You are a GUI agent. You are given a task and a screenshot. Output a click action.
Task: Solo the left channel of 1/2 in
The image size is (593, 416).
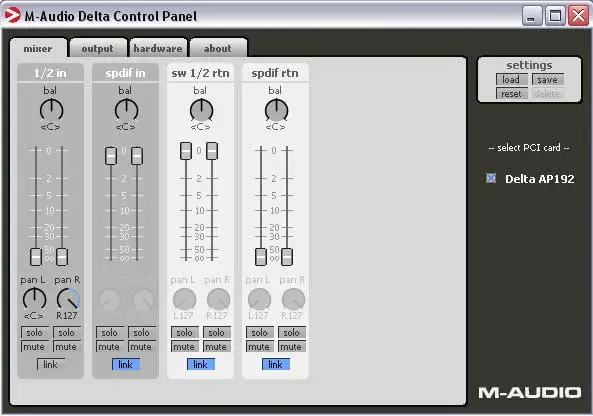(34, 332)
